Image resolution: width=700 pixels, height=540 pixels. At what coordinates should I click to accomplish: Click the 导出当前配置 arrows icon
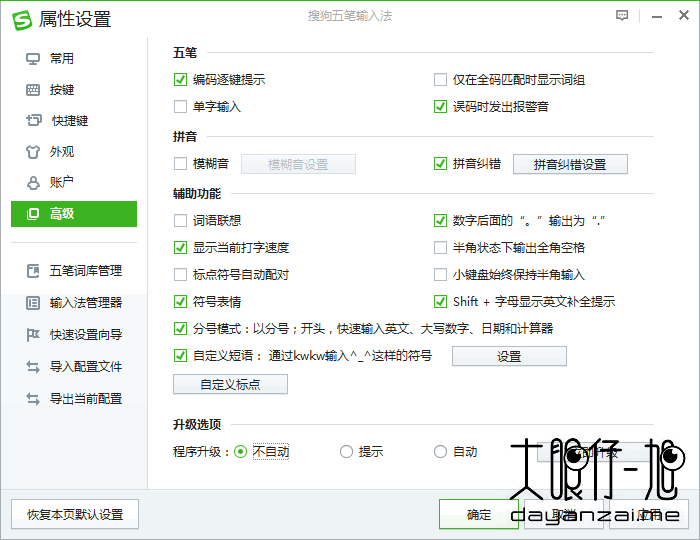tap(33, 399)
